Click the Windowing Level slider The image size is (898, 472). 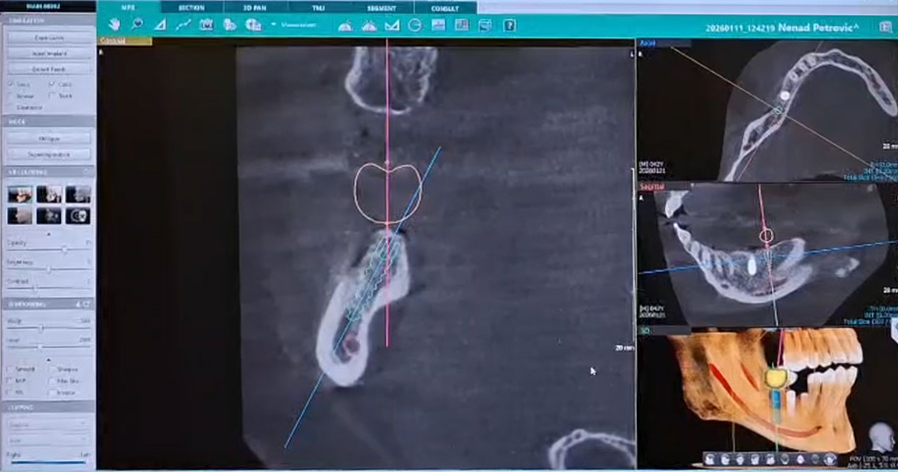pos(48,347)
